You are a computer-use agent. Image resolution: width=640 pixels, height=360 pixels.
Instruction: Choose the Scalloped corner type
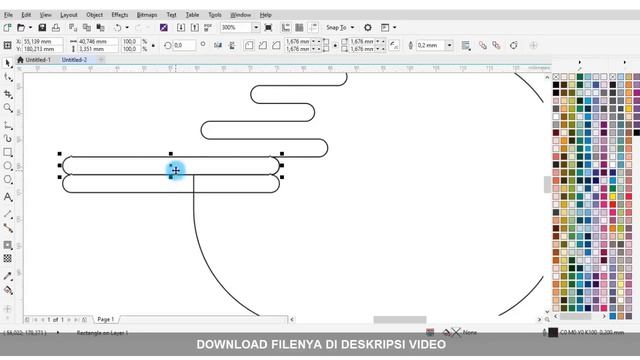tap(262, 45)
